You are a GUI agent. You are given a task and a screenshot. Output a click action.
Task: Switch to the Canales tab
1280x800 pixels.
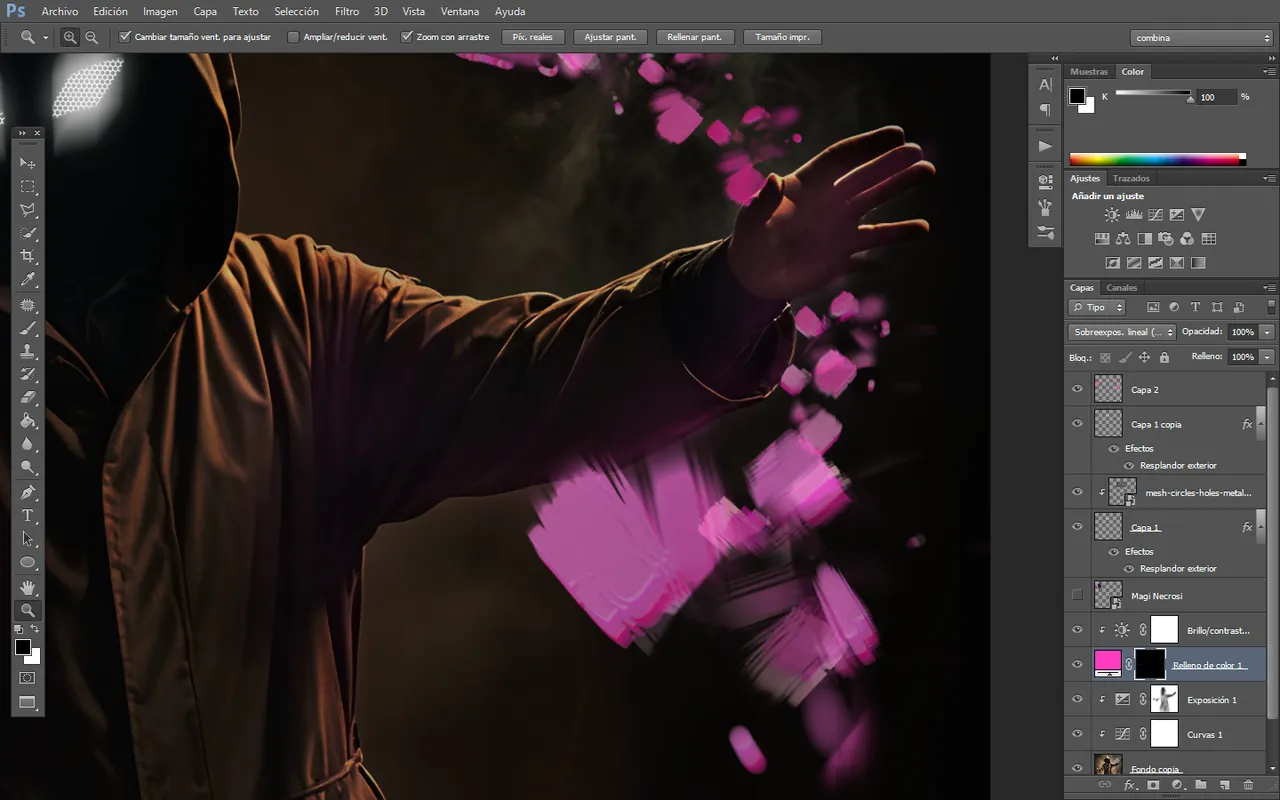[x=1122, y=288]
